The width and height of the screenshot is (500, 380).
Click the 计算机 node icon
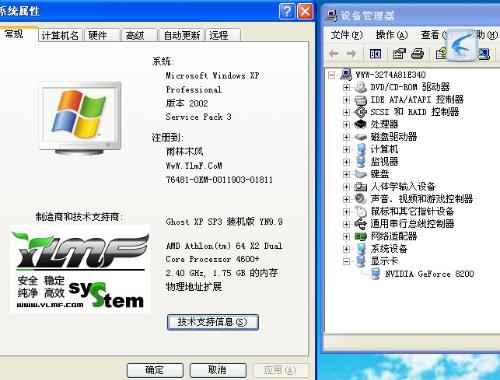click(360, 149)
